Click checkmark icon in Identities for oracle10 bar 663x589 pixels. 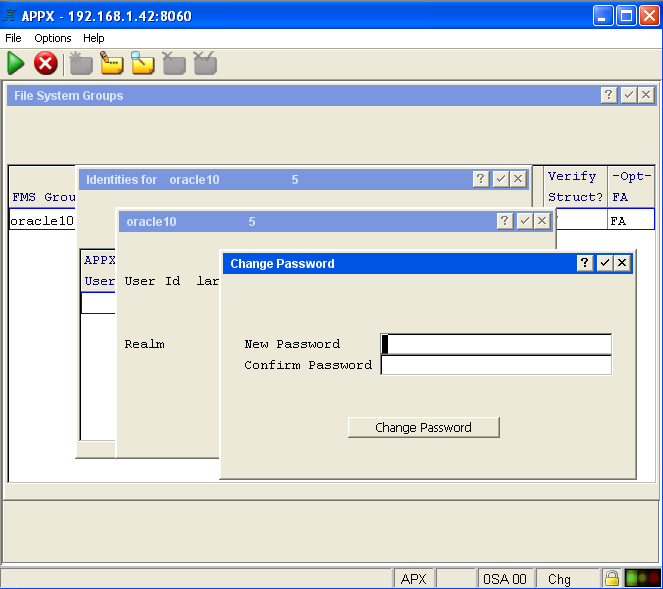pos(500,179)
